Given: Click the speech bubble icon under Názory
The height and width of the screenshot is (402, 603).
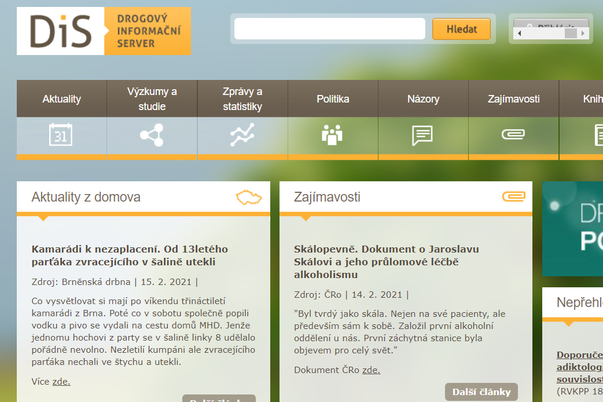Looking at the screenshot, I should pyautogui.click(x=423, y=135).
